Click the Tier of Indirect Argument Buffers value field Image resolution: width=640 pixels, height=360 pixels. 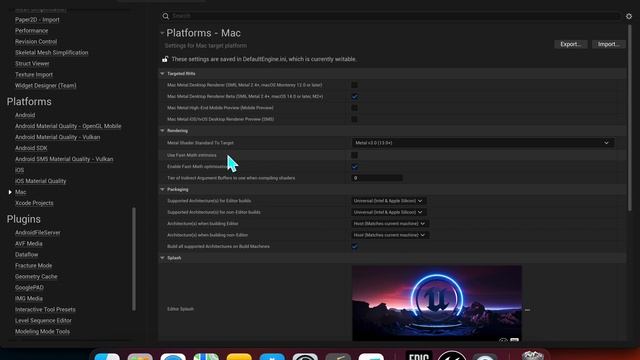[x=377, y=178]
